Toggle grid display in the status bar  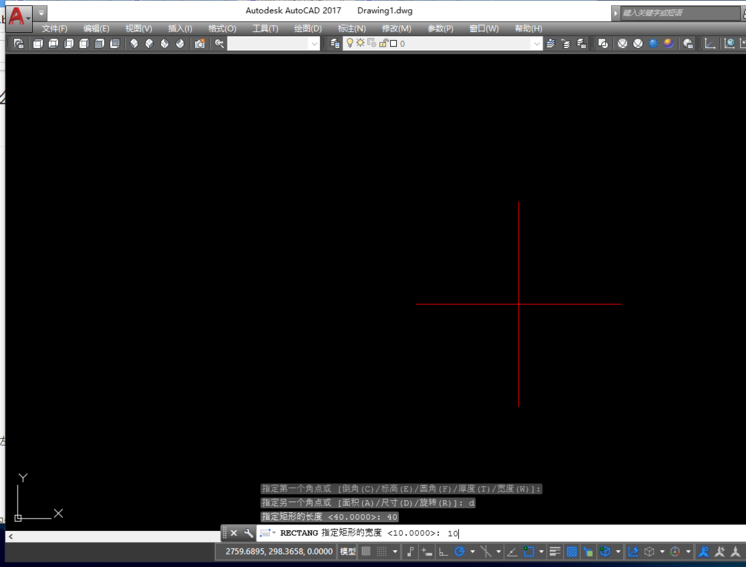point(366,552)
